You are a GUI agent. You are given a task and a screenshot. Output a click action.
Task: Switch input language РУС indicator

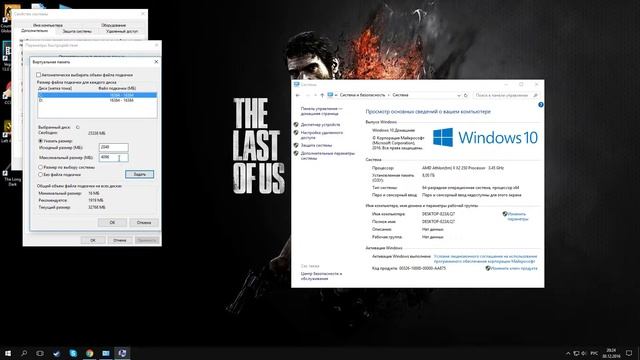[594, 353]
